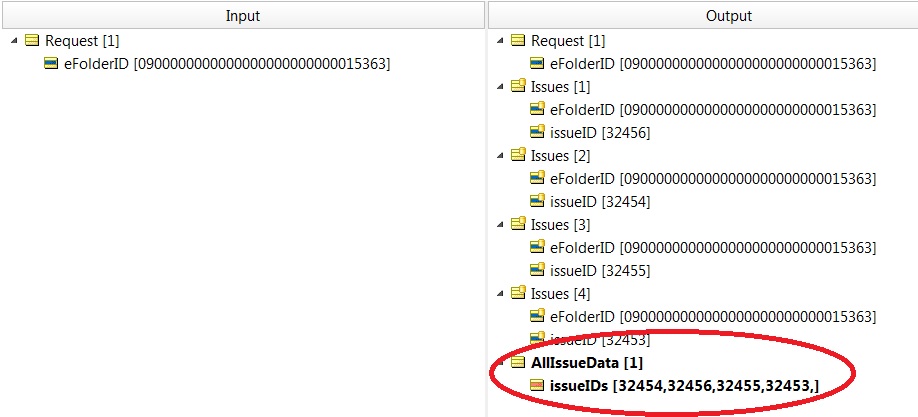Click eFolderID icon under Issues [1]

[537, 109]
